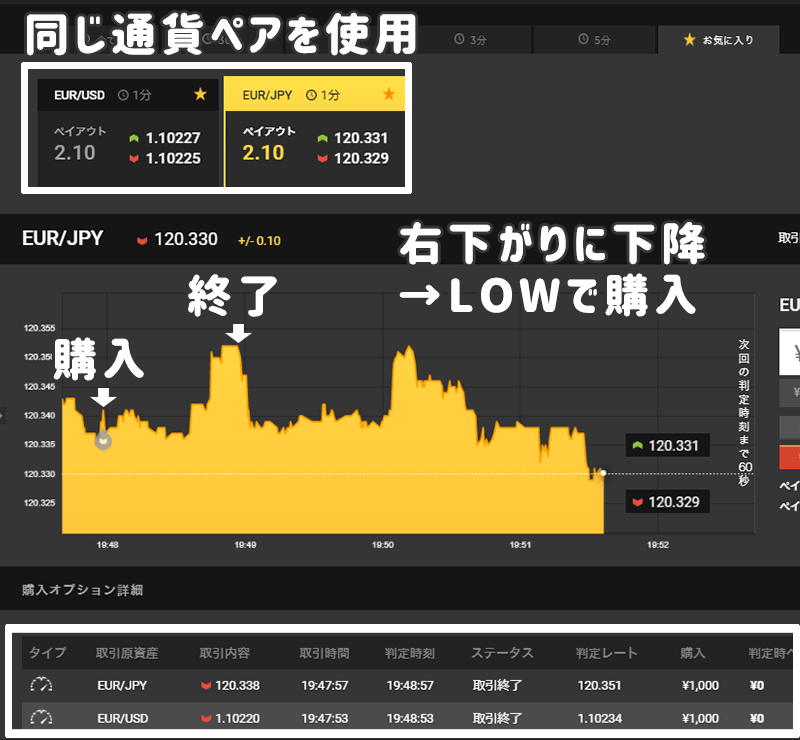Screen dimensions: 800x740
Task: Click the 120.338 trade entry value
Action: [237, 685]
